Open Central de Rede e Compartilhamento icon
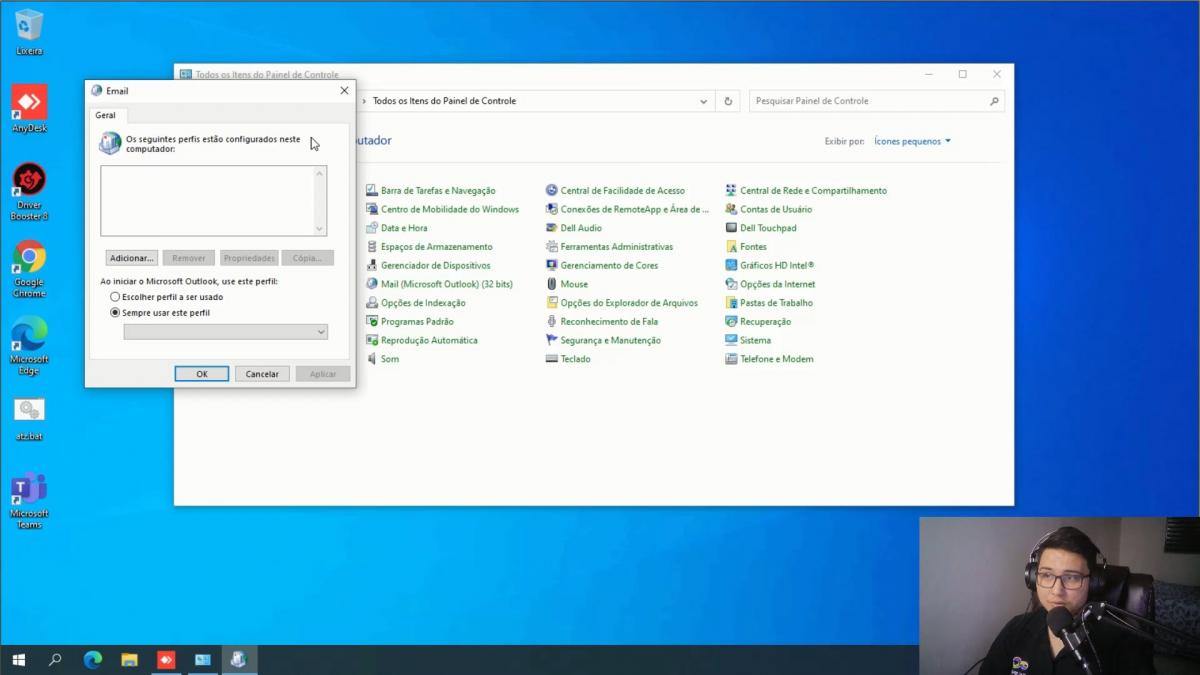Image resolution: width=1200 pixels, height=675 pixels. (x=732, y=190)
